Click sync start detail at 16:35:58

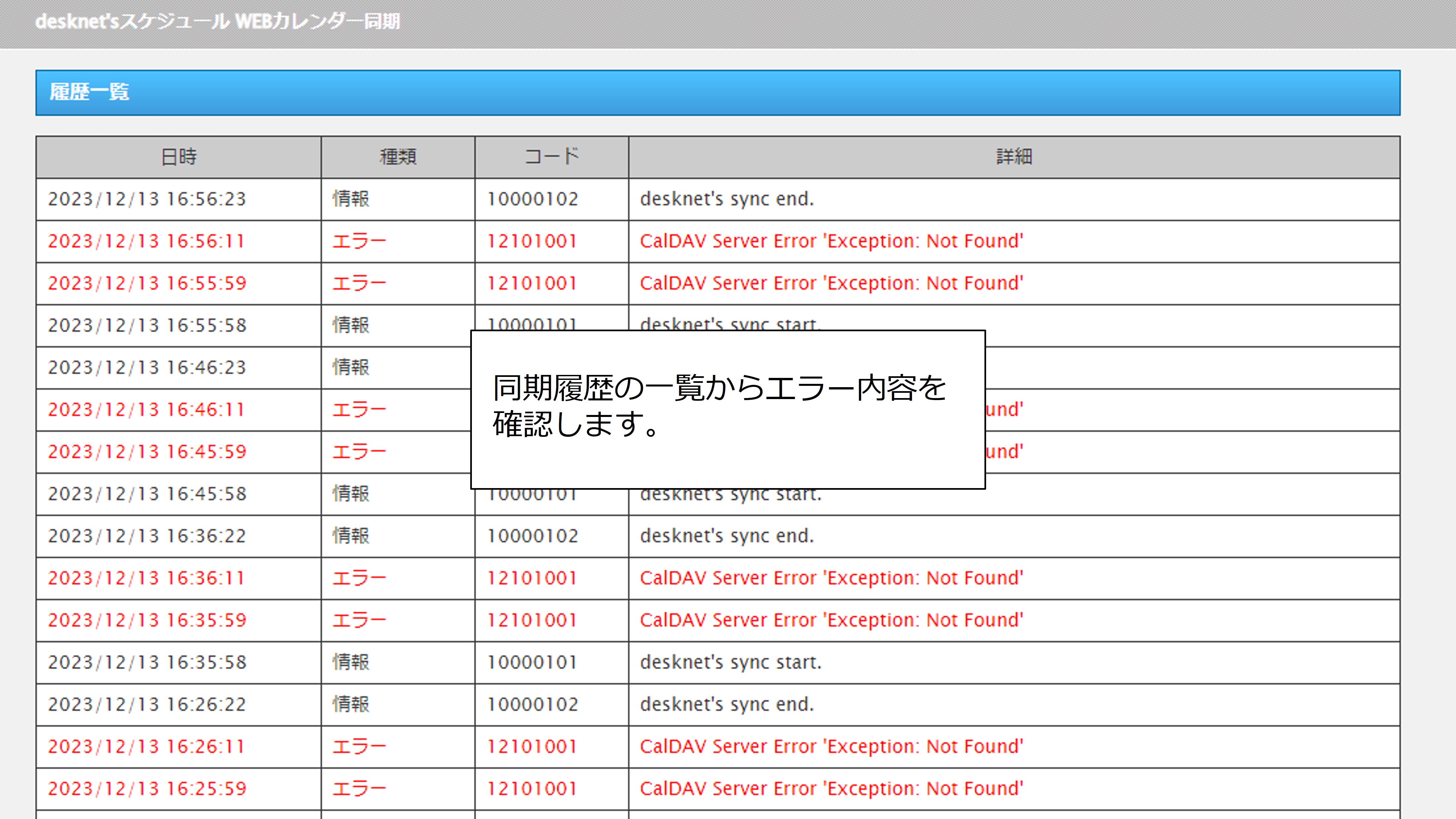[x=730, y=662]
